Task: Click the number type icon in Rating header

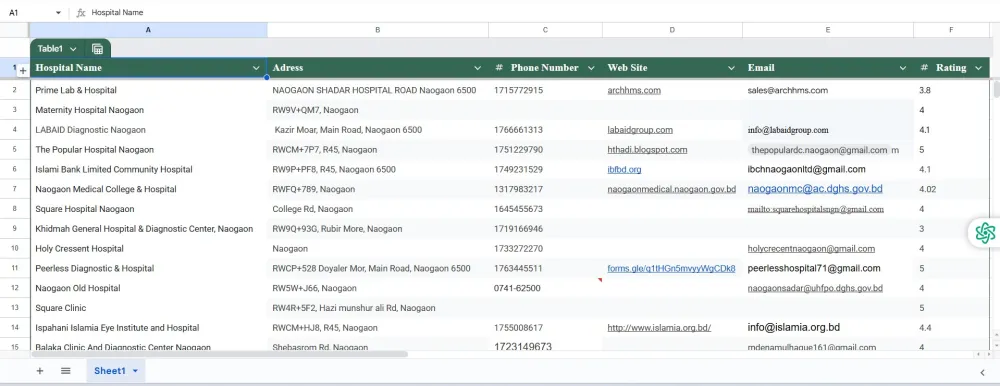Action: coord(924,68)
